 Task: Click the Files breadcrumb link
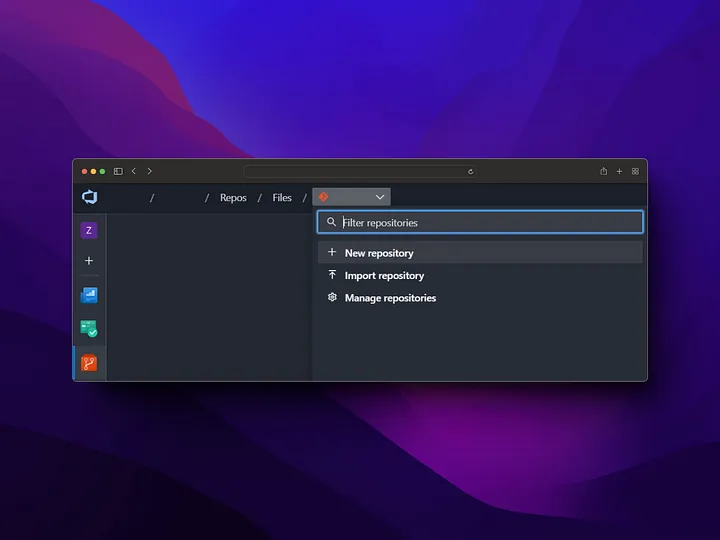click(282, 197)
